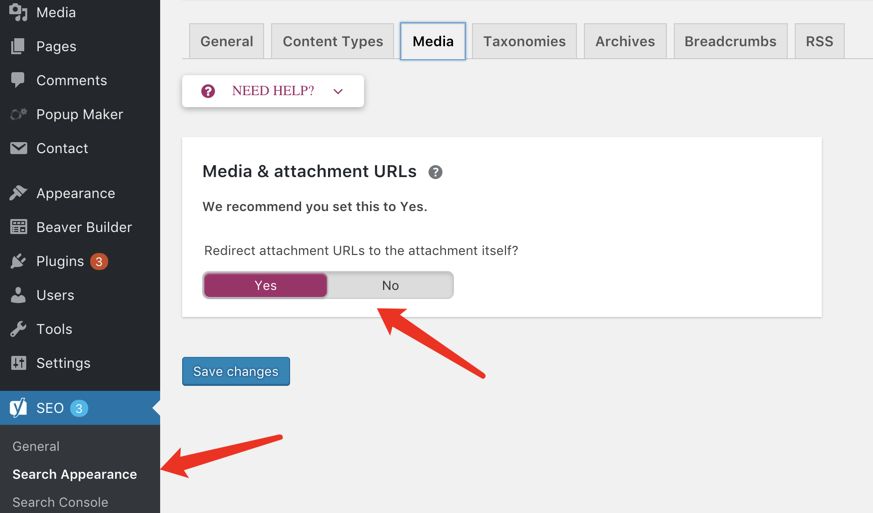
Task: Expand the Need Help dropdown chevron
Action: click(338, 91)
